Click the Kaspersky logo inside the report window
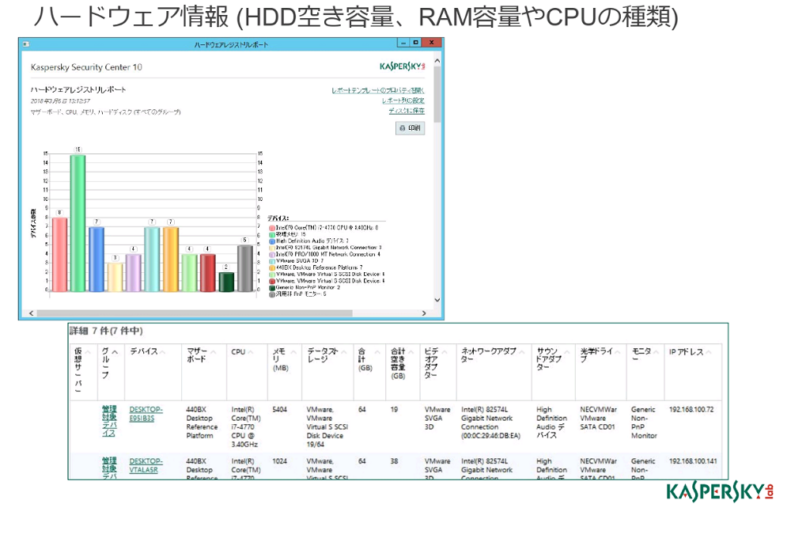 coord(402,67)
